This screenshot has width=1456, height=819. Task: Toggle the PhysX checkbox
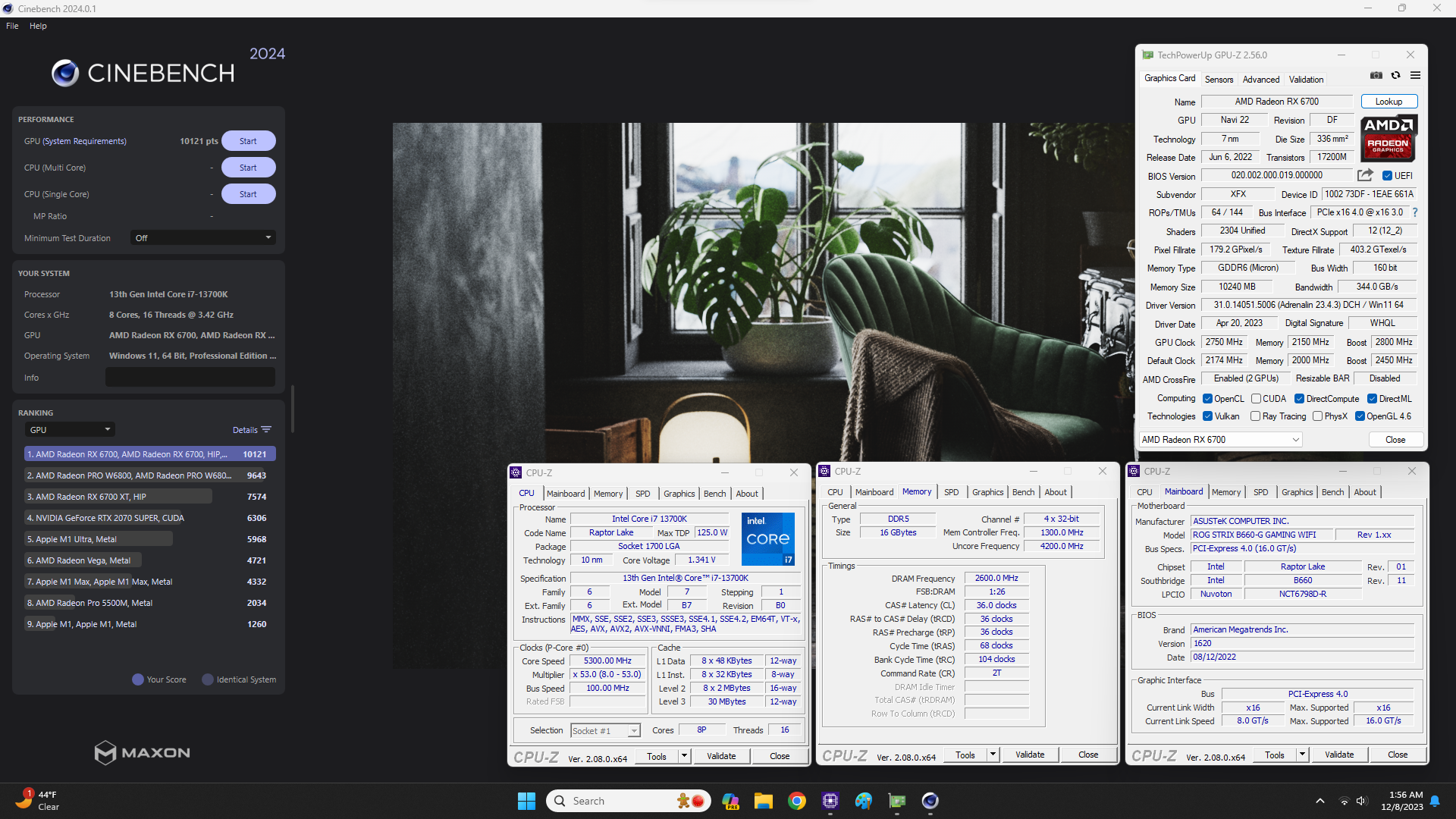coord(1317,416)
